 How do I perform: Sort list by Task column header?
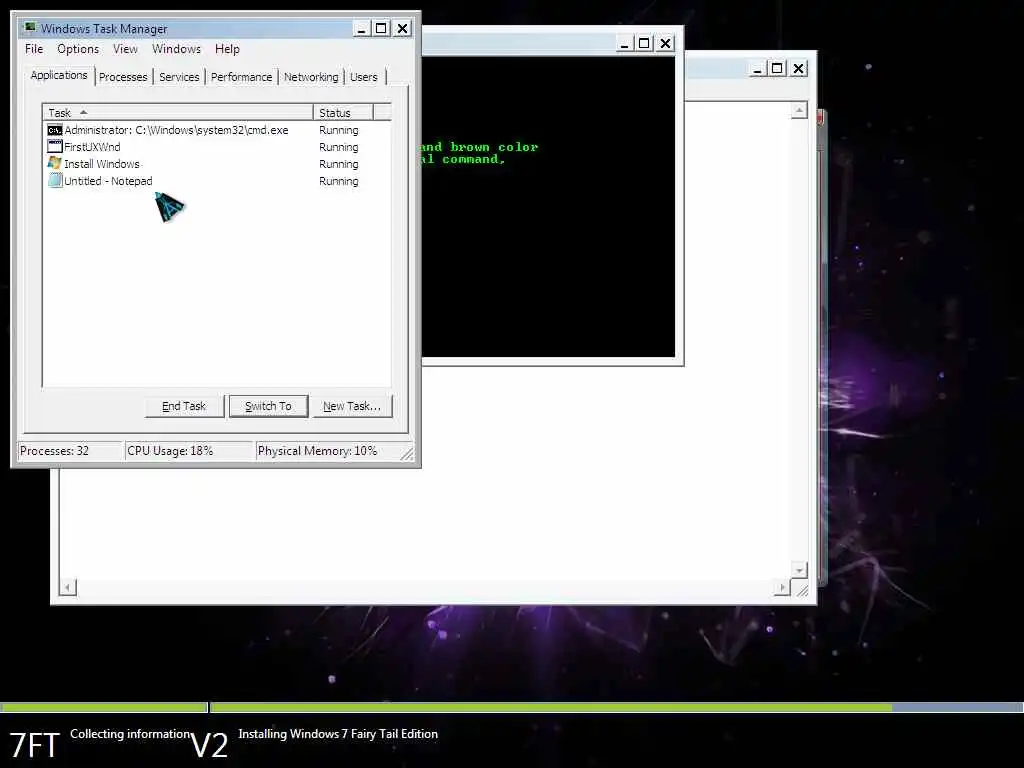178,112
